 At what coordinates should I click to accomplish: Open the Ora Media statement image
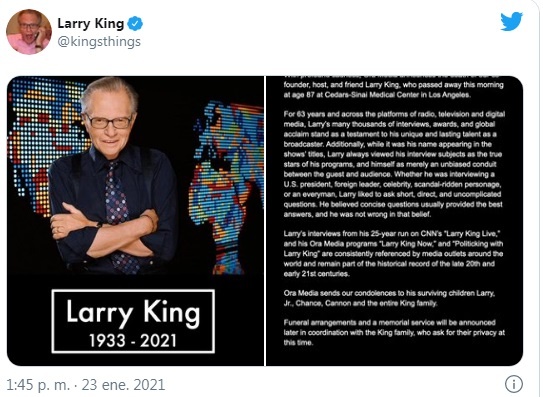394,221
